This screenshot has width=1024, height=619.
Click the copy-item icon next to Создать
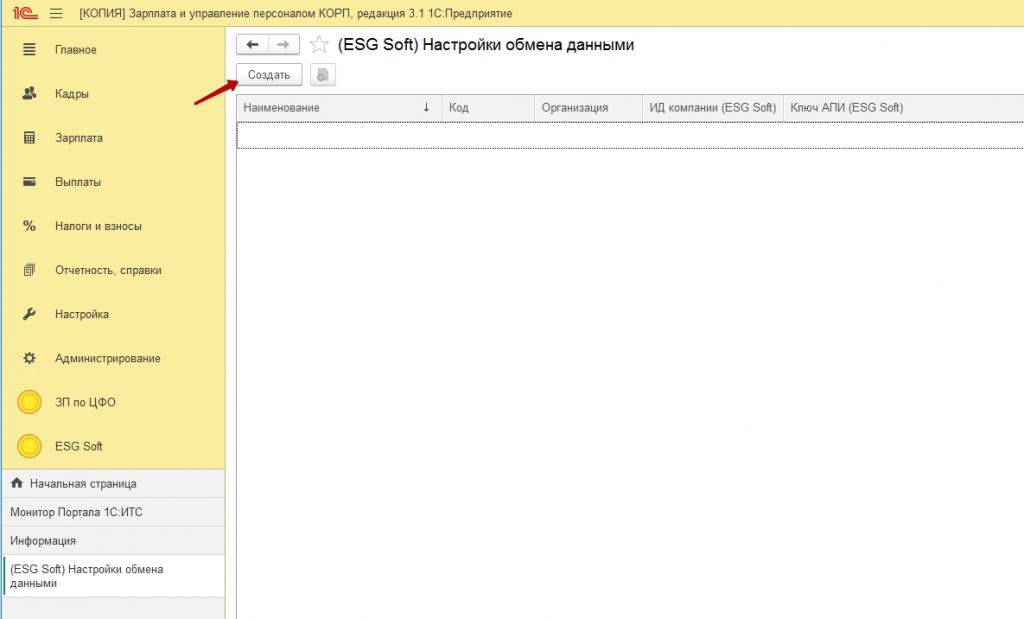[x=323, y=74]
